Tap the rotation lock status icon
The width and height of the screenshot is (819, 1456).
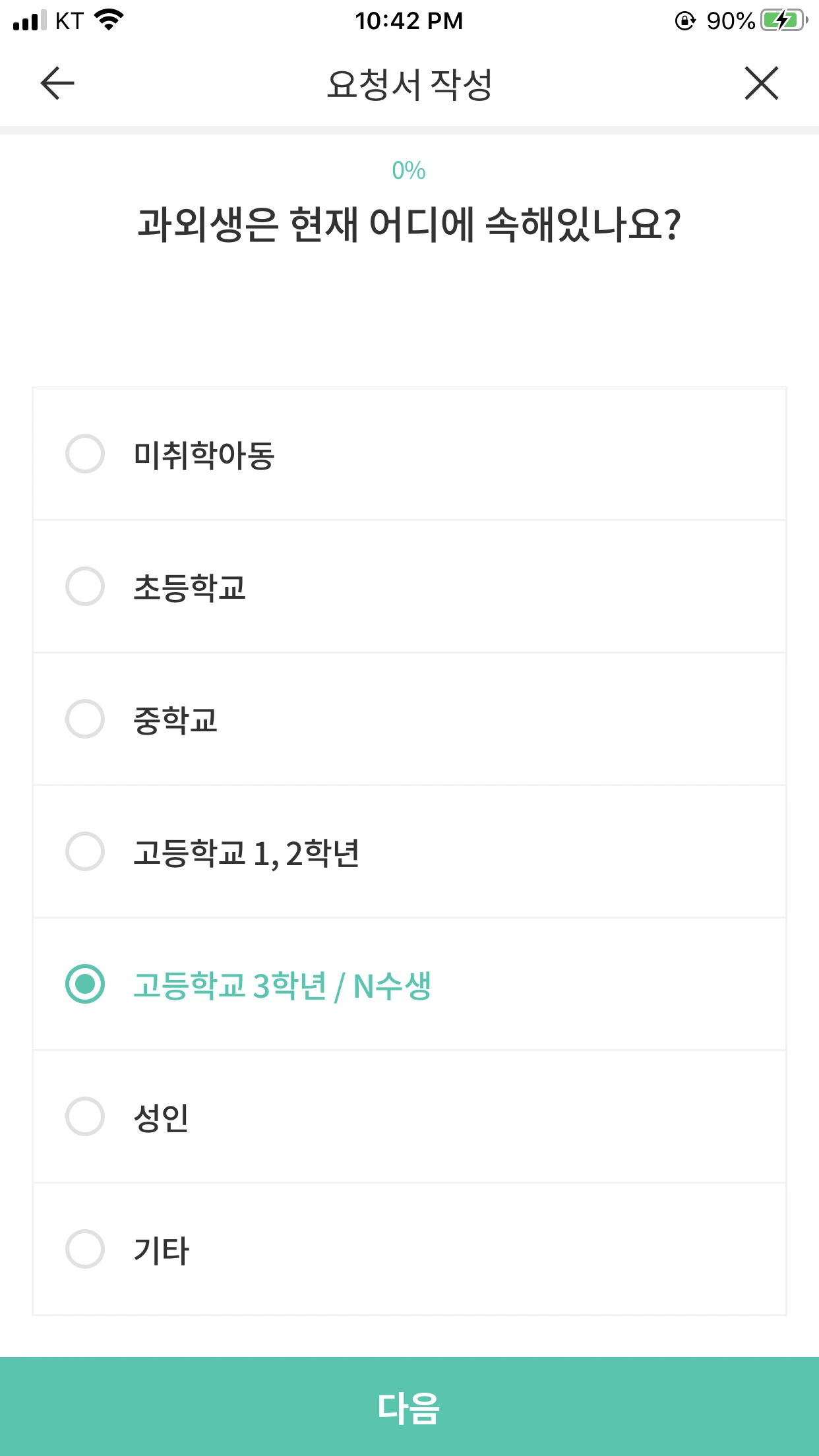coord(685,21)
